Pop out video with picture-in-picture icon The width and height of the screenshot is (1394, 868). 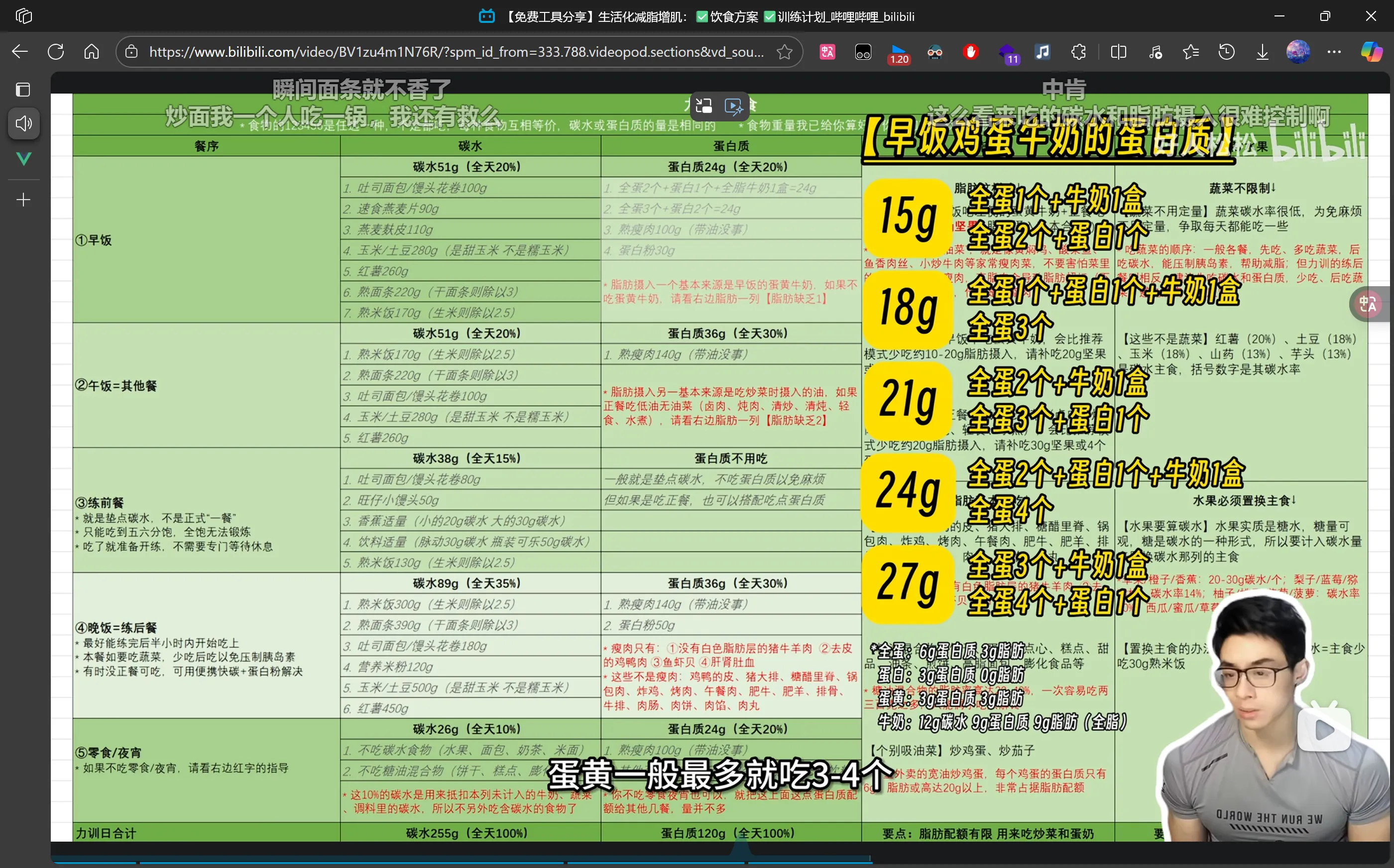coord(704,106)
